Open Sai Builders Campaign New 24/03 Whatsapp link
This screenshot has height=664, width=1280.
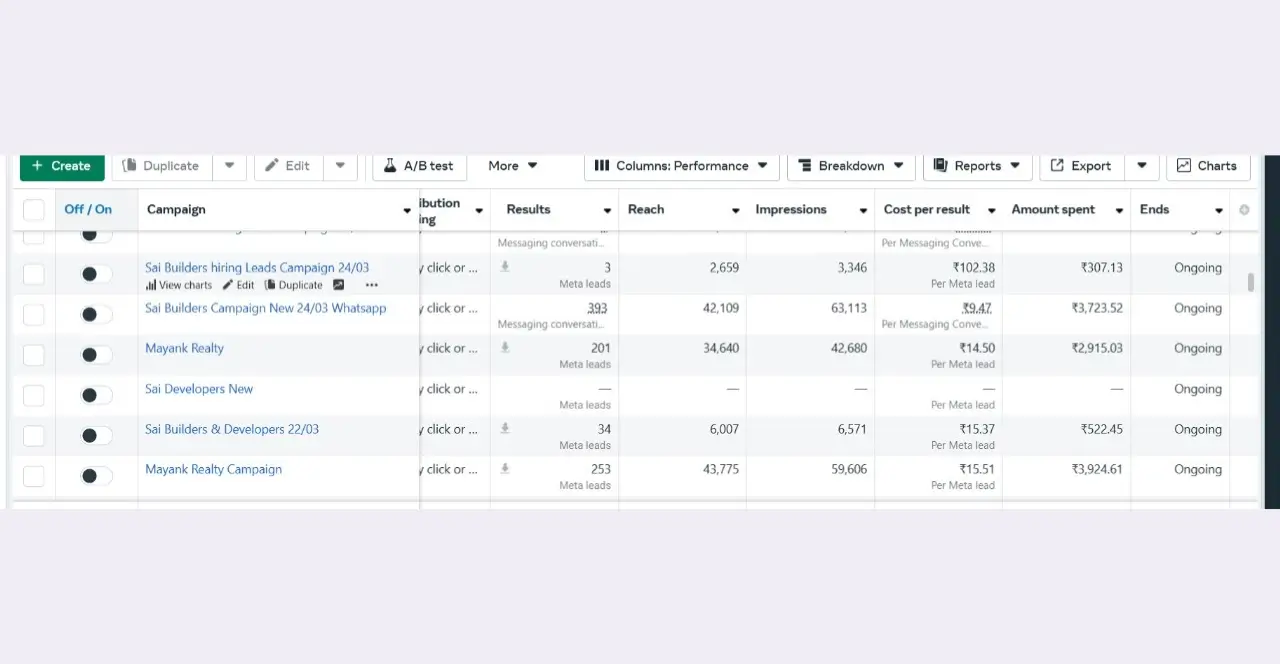(265, 308)
